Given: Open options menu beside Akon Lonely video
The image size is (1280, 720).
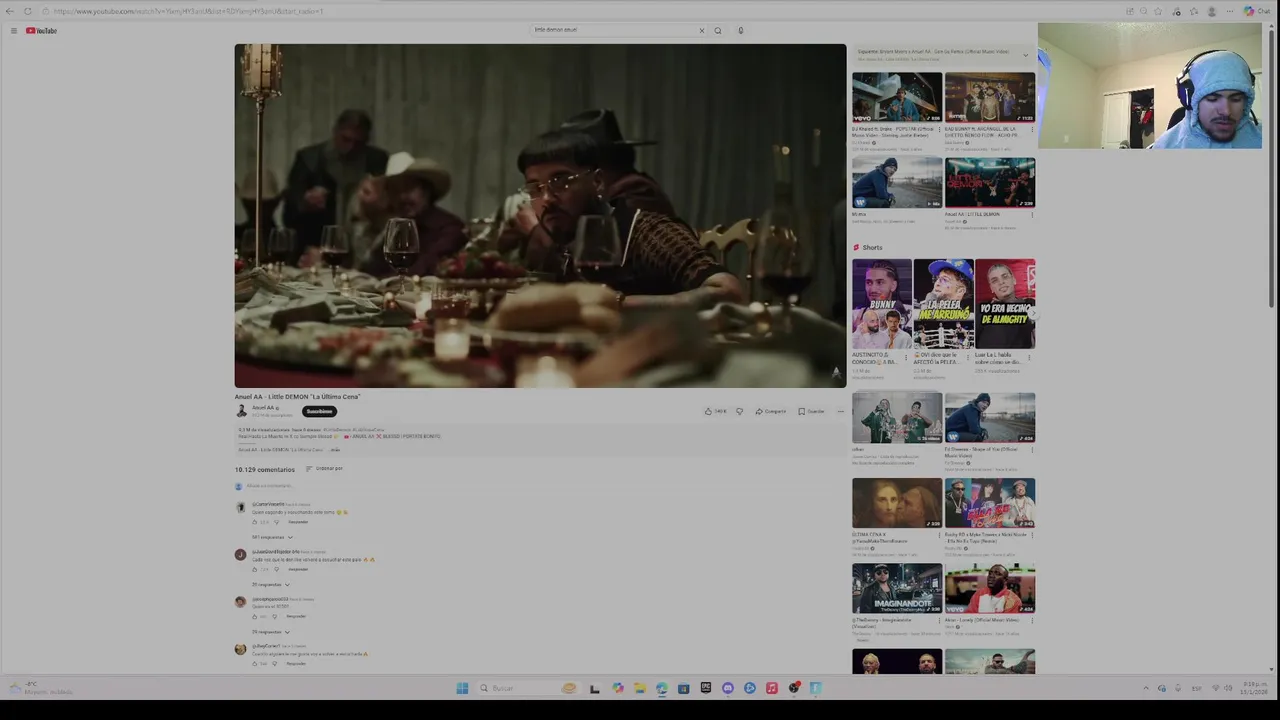Looking at the screenshot, I should click(x=1032, y=620).
